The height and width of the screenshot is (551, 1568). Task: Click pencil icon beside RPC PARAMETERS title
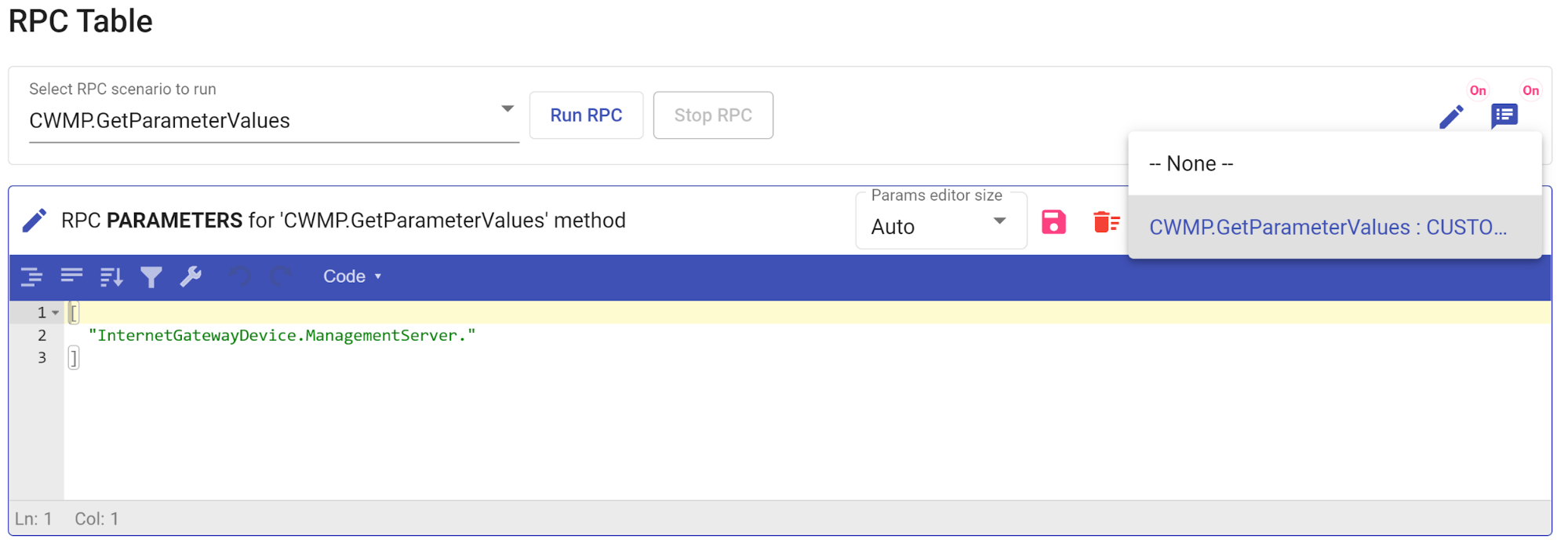[x=34, y=221]
